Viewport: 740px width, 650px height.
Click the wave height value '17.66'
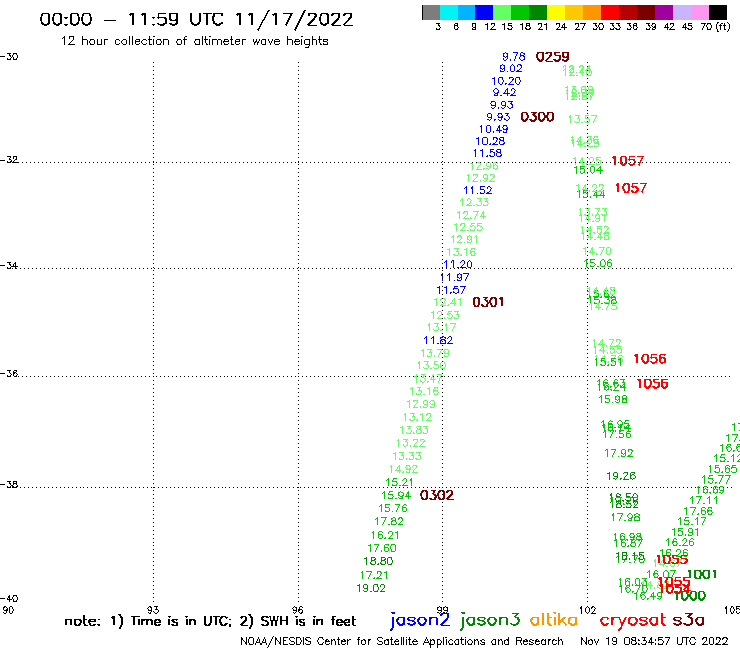click(x=698, y=511)
